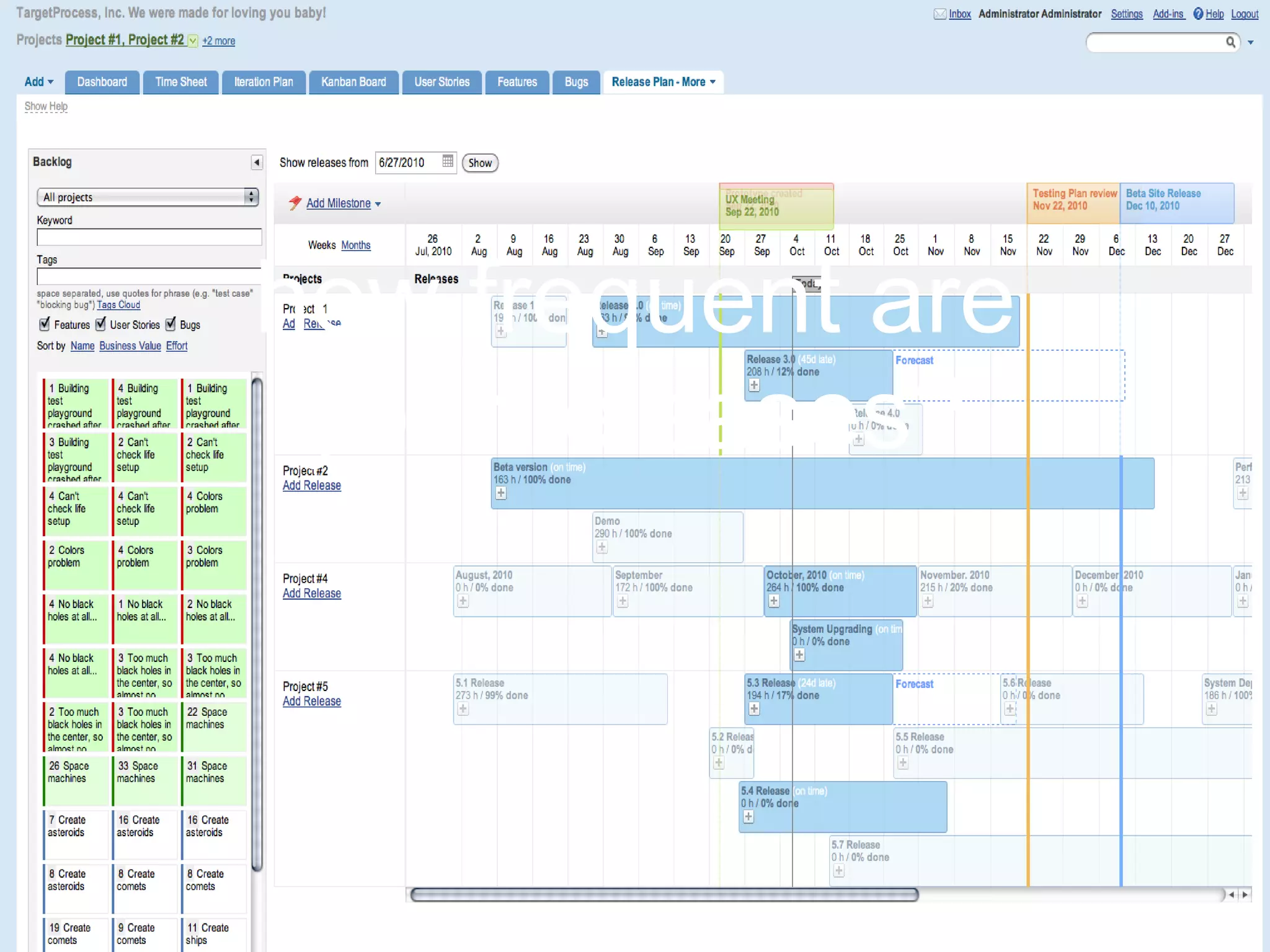This screenshot has height=952, width=1270.
Task: Open the All projects dropdown
Action: pos(148,197)
